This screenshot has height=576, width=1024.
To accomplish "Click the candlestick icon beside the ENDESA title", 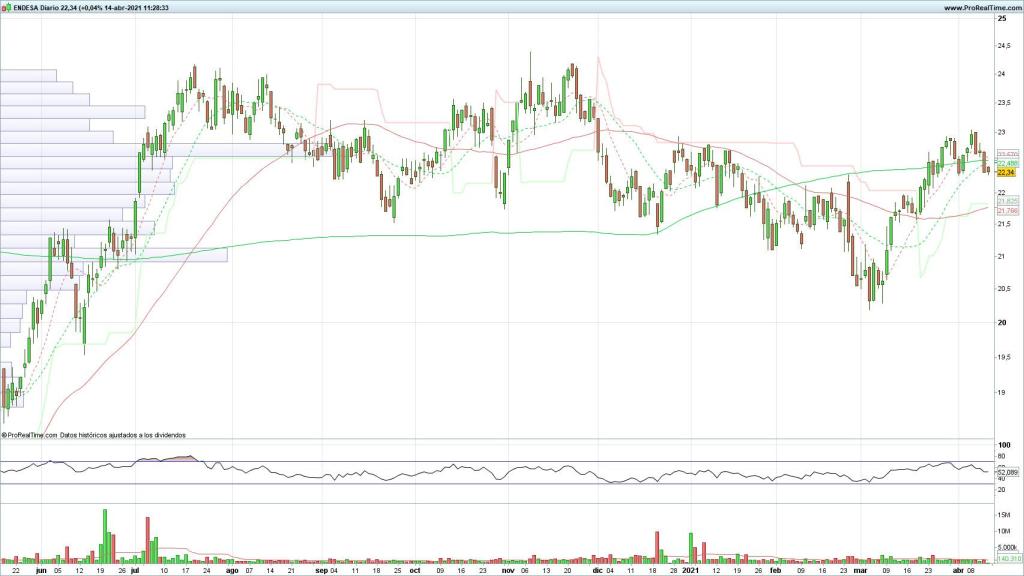I will tap(6, 7).
